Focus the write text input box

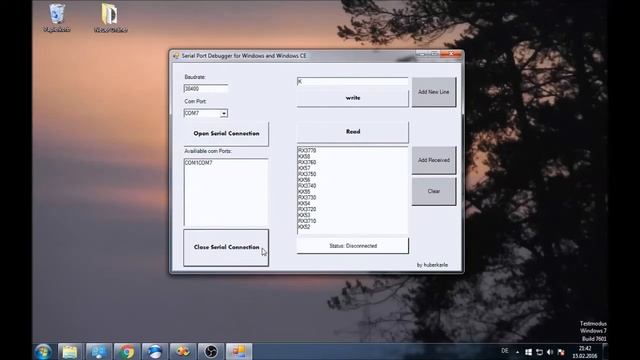[x=353, y=82]
